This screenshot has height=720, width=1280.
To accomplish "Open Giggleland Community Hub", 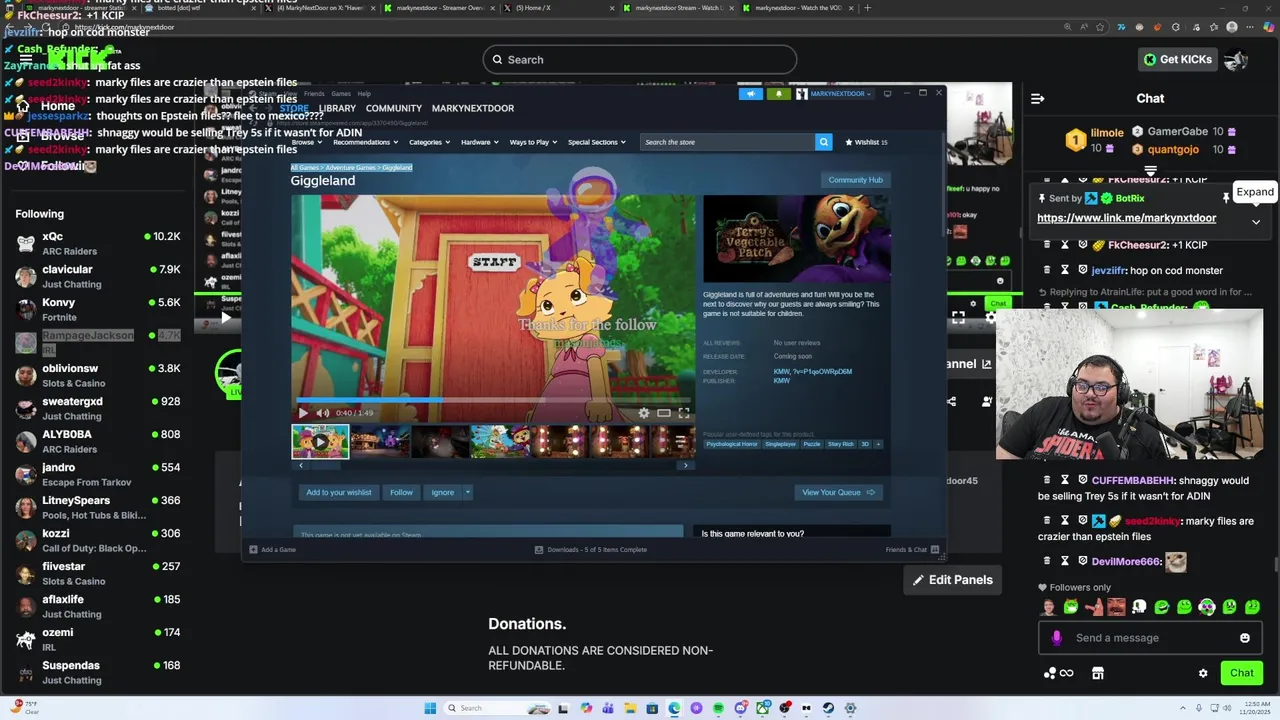I will click(855, 180).
